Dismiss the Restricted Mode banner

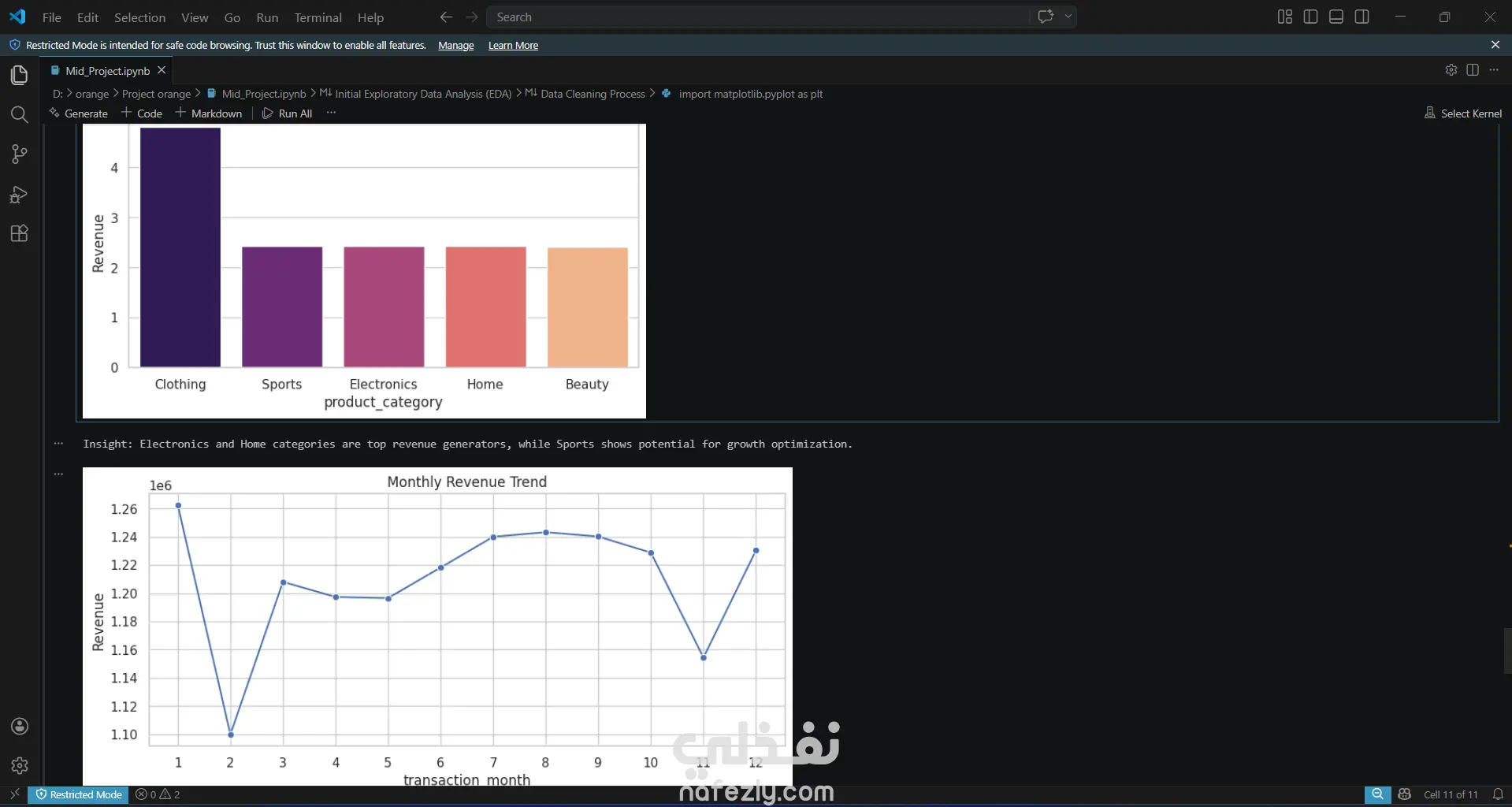[x=1495, y=45]
